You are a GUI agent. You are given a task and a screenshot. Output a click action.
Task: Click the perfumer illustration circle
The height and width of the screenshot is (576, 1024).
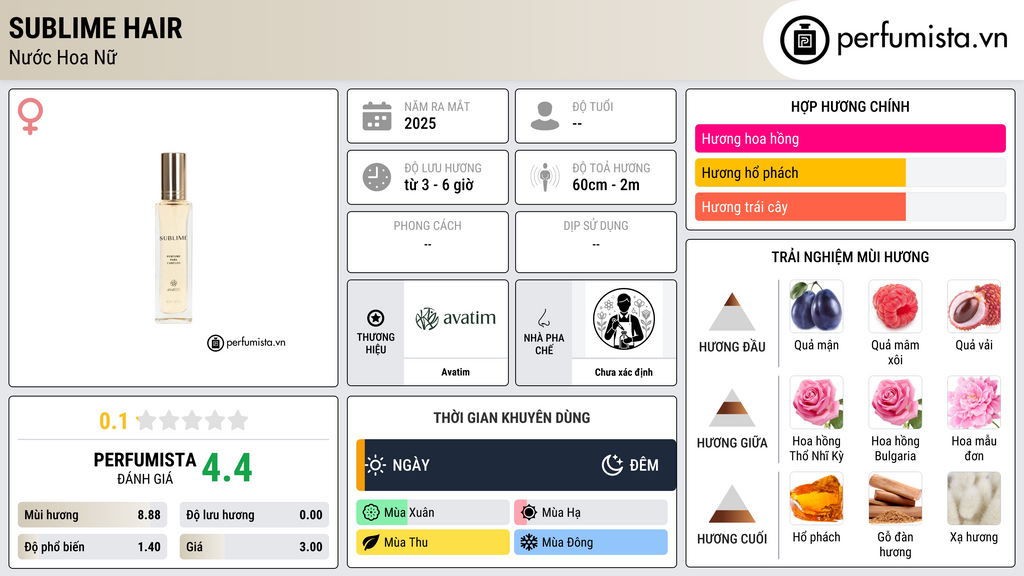624,319
